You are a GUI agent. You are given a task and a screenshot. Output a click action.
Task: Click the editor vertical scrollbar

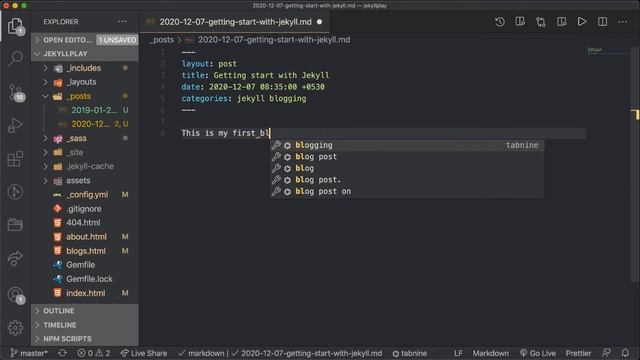(x=635, y=163)
